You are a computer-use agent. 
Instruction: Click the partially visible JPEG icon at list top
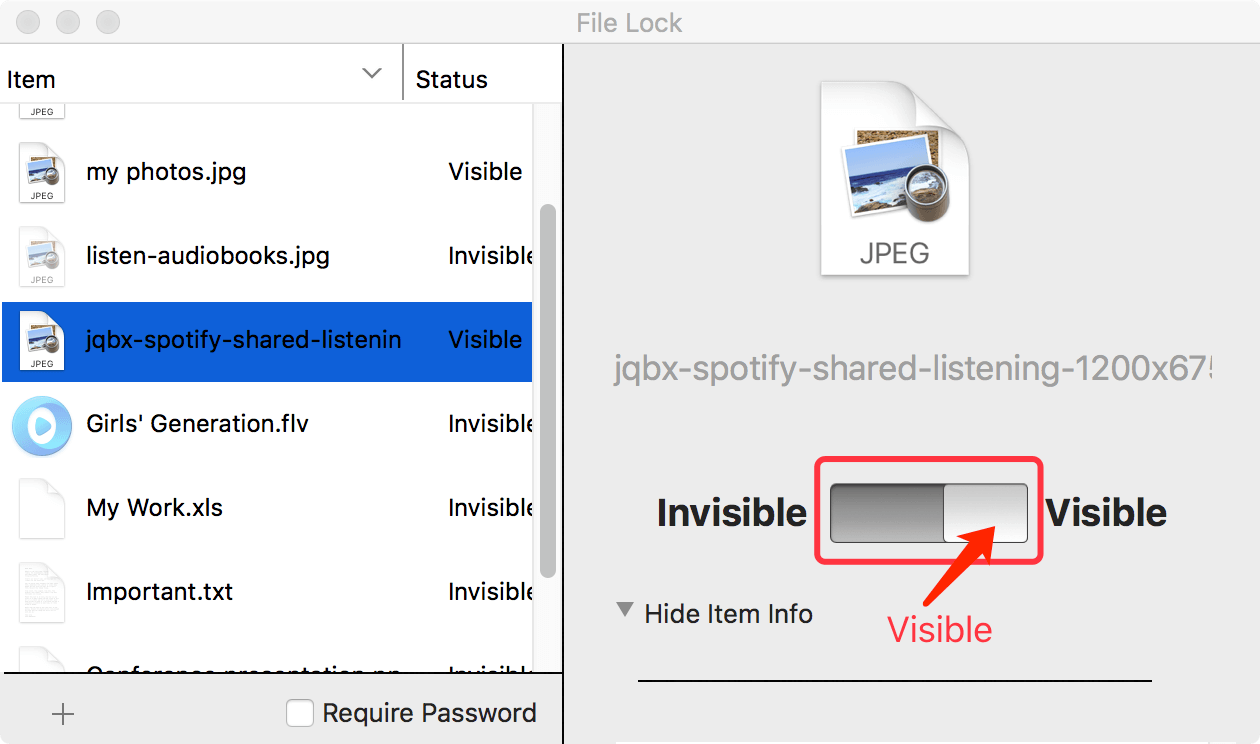click(41, 108)
